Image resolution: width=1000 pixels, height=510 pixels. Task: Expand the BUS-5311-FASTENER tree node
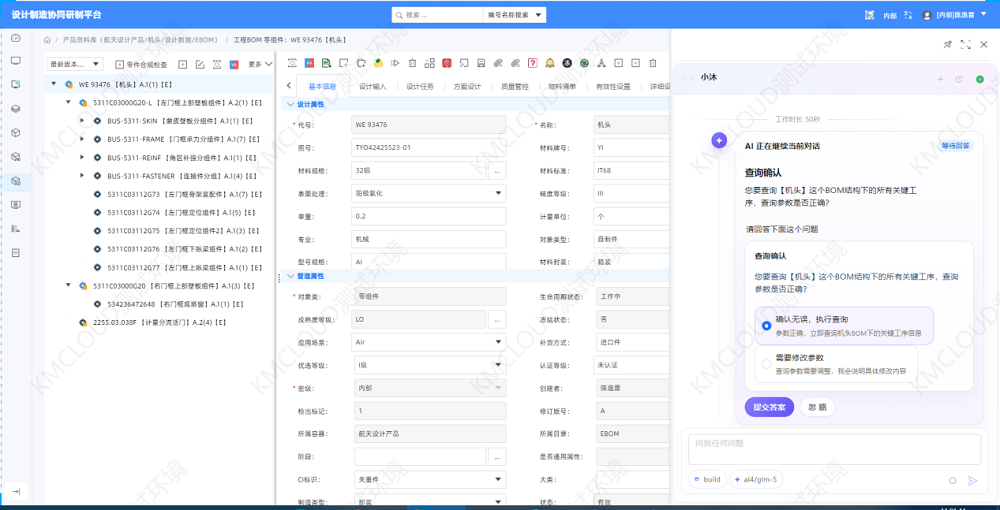[82, 175]
